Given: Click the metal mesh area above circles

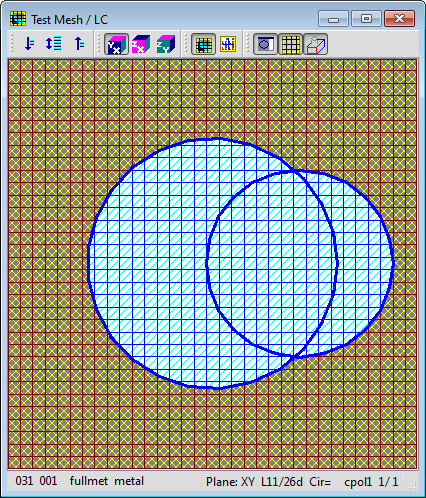Looking at the screenshot, I should click(x=212, y=98).
